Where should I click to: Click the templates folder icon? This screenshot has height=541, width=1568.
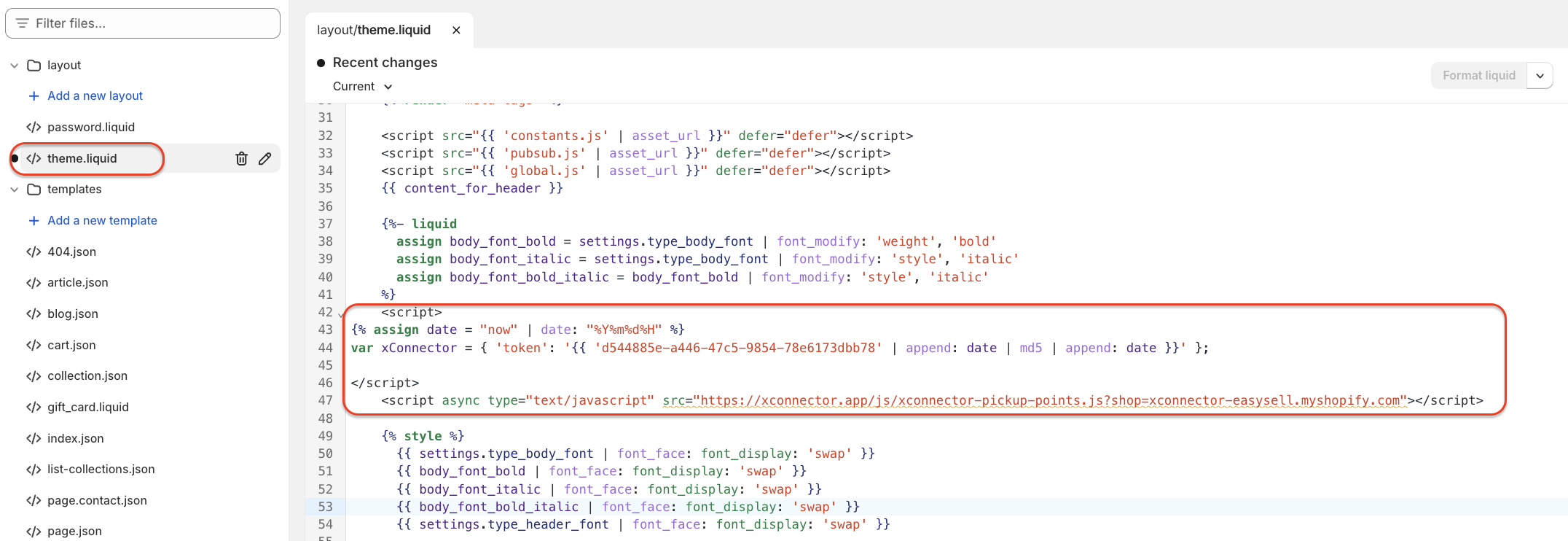point(34,189)
